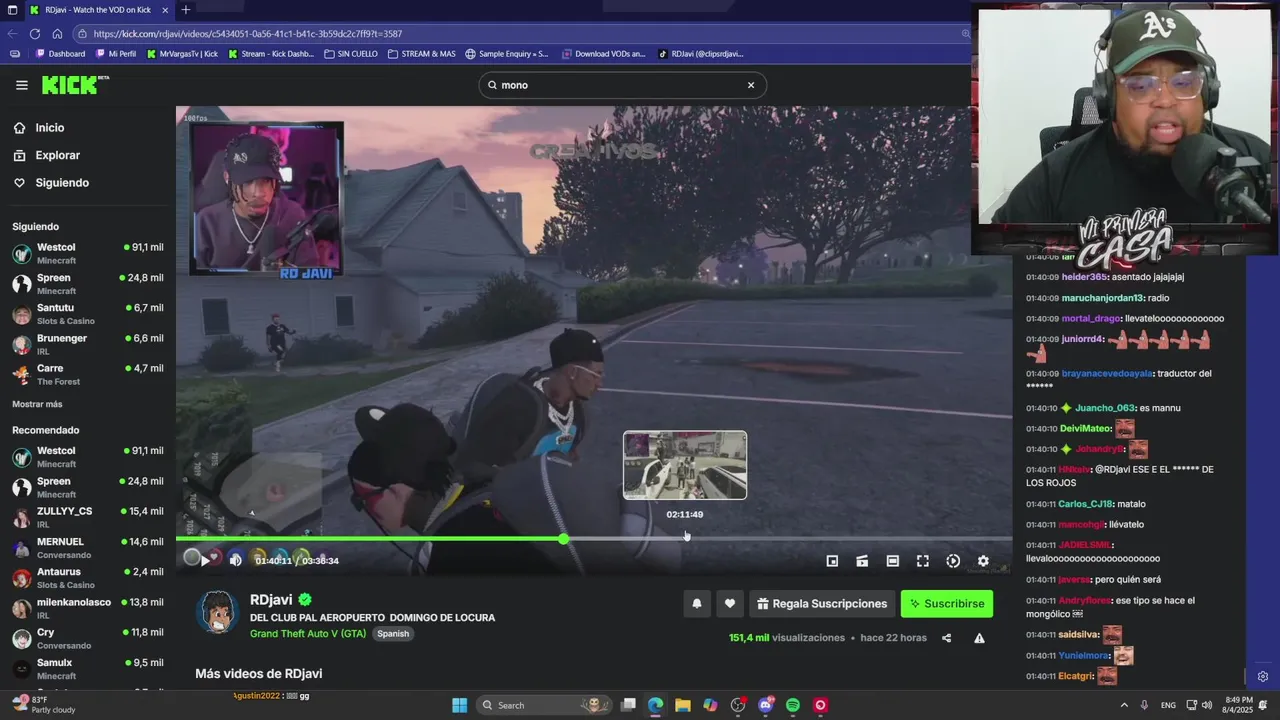Click the Spanish language tag
This screenshot has height=720, width=1280.
click(x=393, y=634)
